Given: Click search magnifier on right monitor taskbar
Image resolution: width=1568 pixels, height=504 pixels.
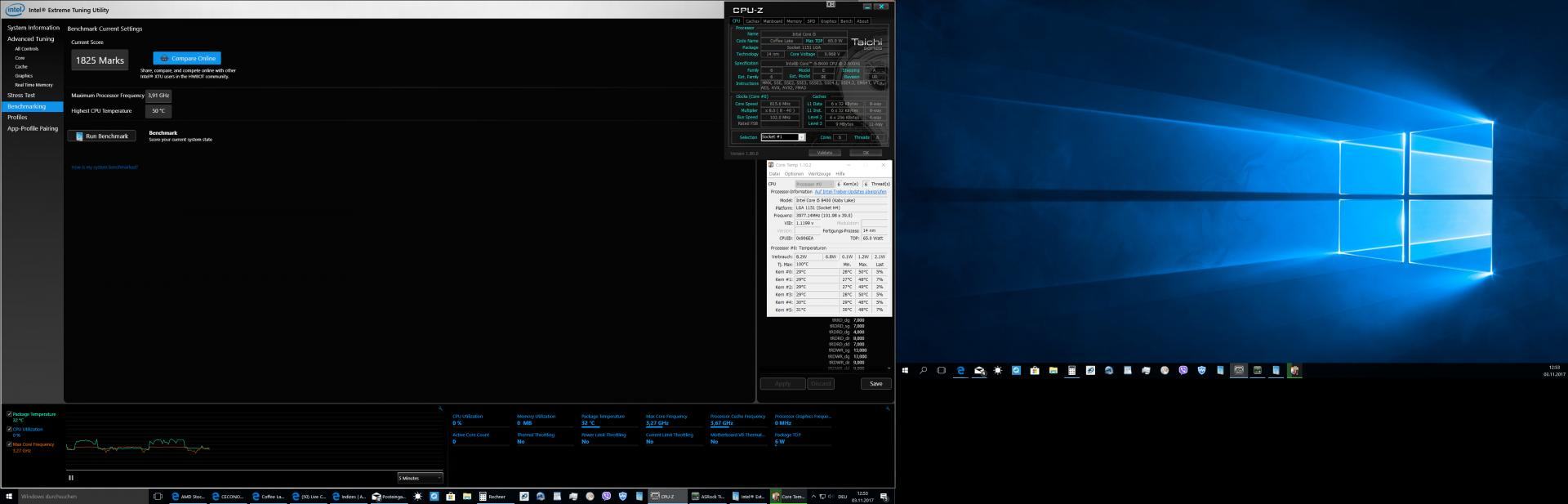Looking at the screenshot, I should click(x=923, y=370).
